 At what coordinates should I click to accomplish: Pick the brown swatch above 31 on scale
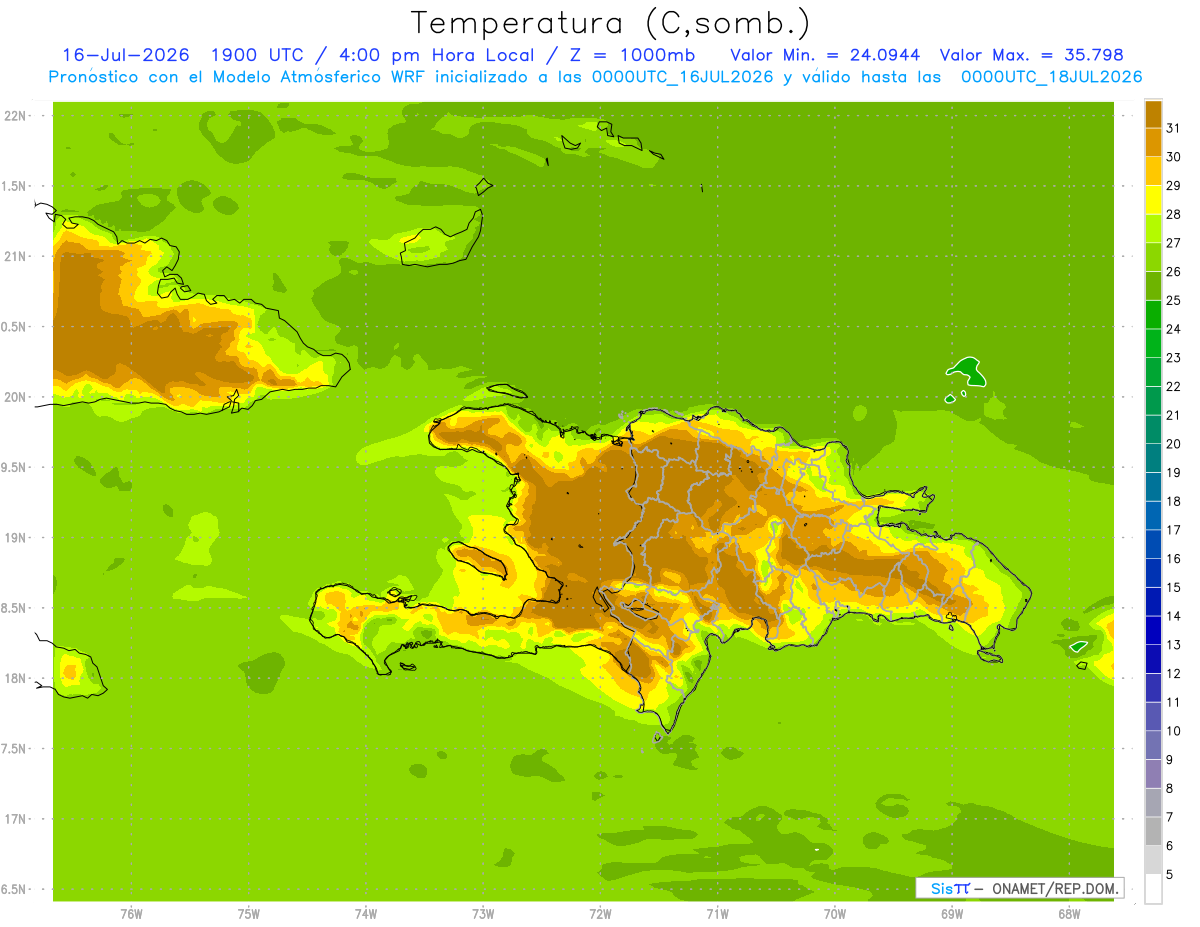1153,114
